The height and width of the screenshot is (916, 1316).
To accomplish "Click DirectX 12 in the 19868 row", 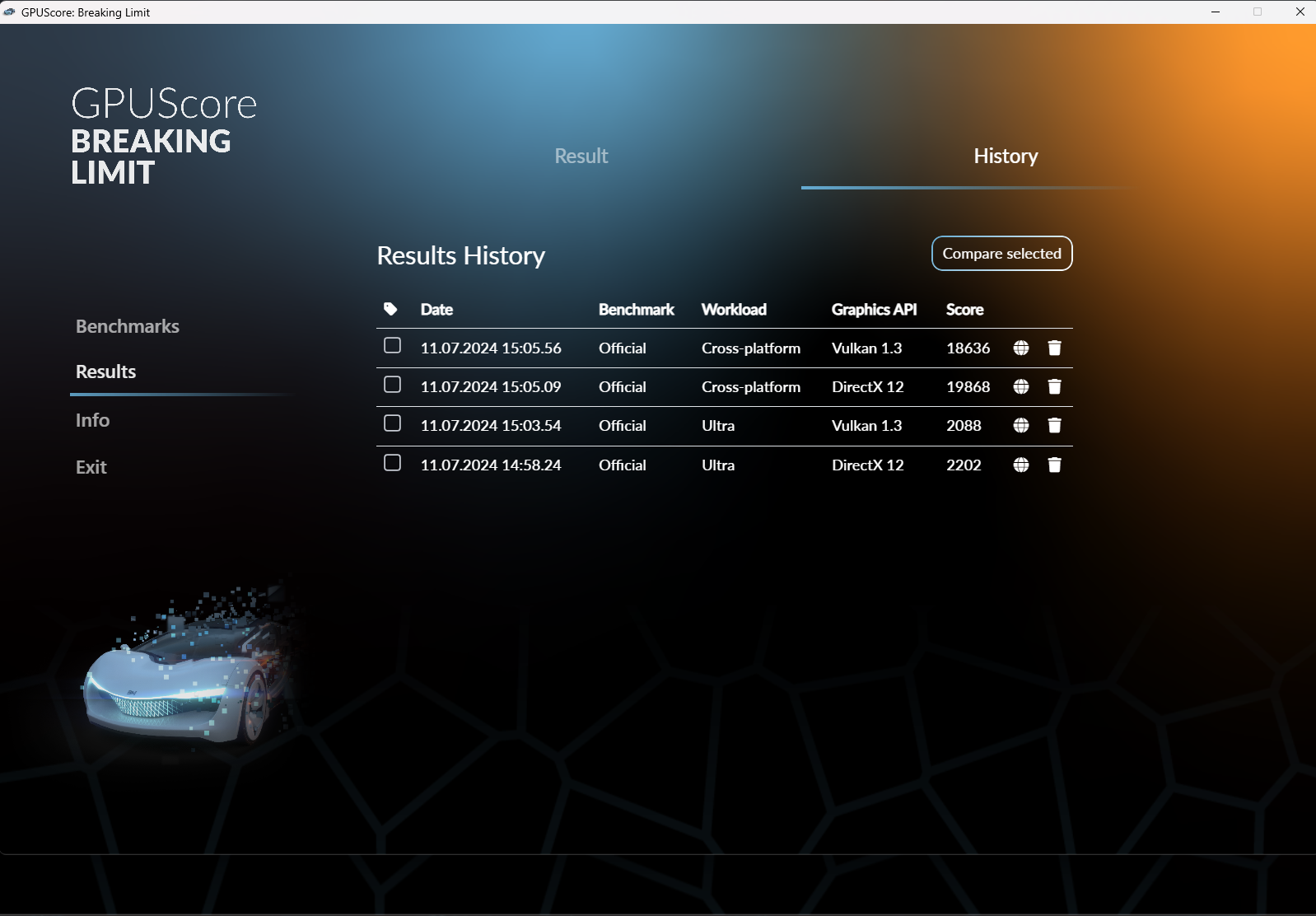I will pos(868,386).
